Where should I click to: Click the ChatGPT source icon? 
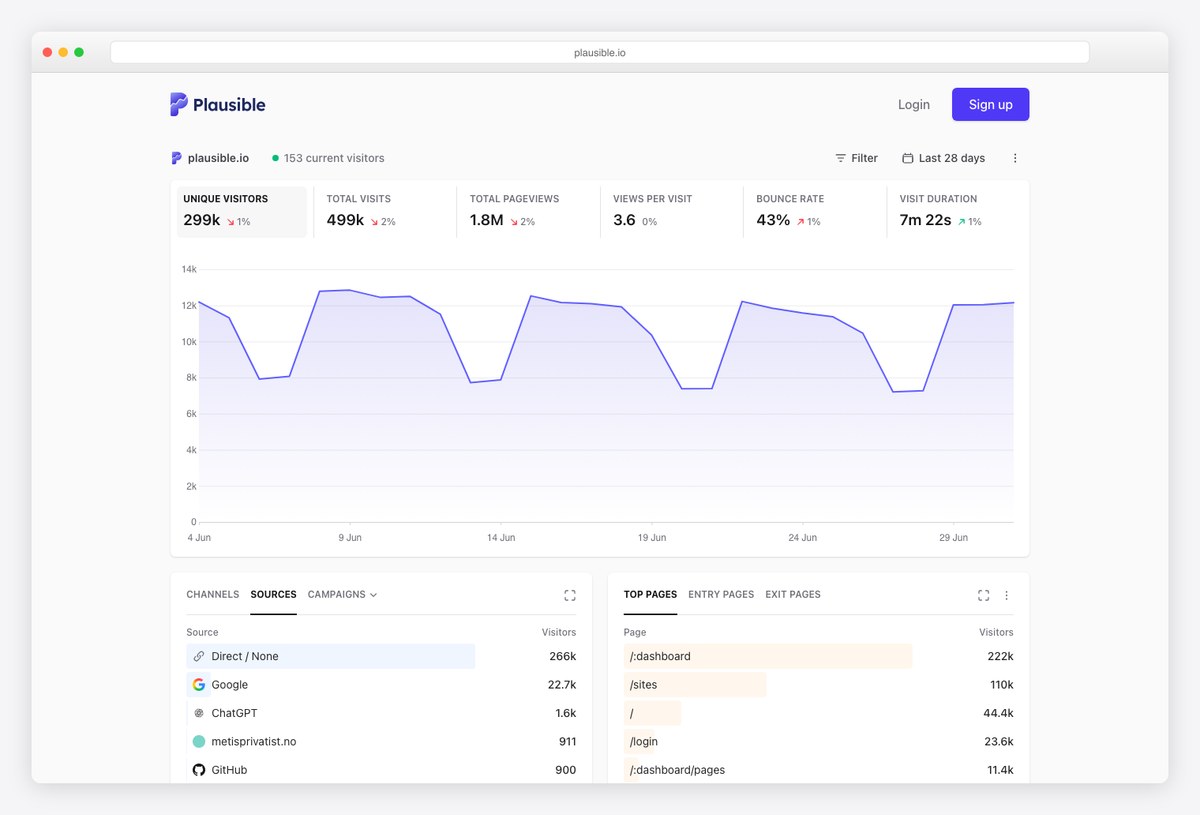[199, 713]
